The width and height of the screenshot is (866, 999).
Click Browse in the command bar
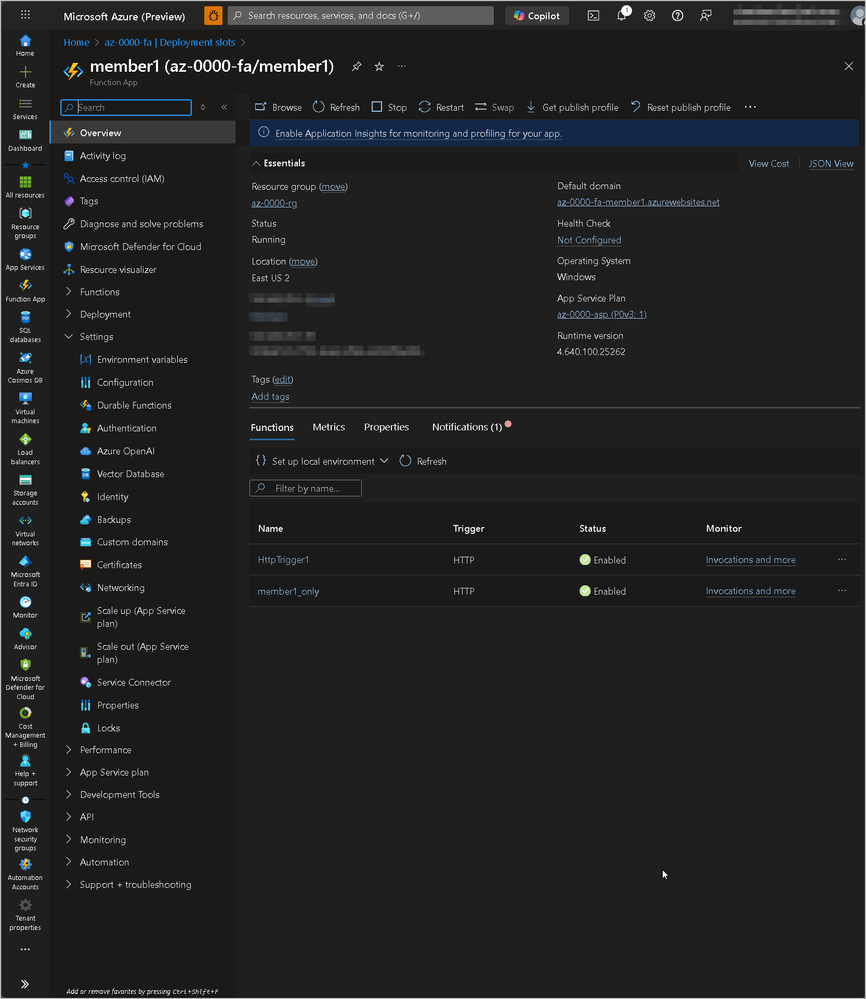coord(278,107)
